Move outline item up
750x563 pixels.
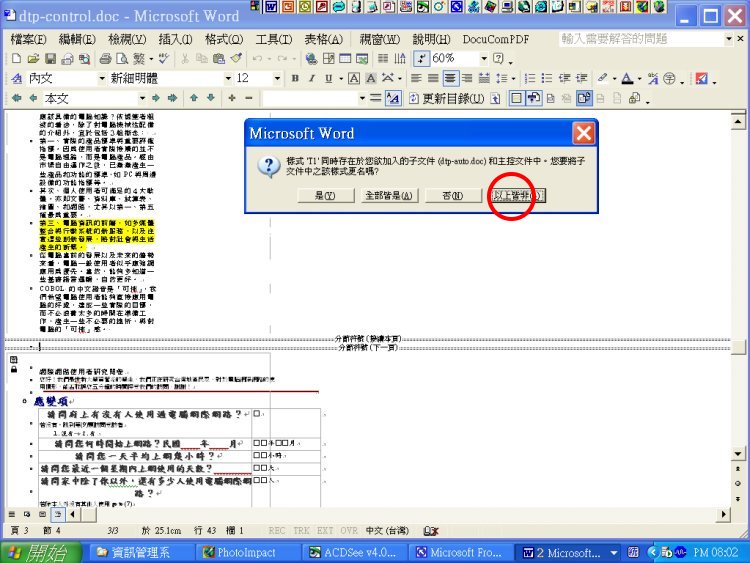pyautogui.click(x=194, y=98)
